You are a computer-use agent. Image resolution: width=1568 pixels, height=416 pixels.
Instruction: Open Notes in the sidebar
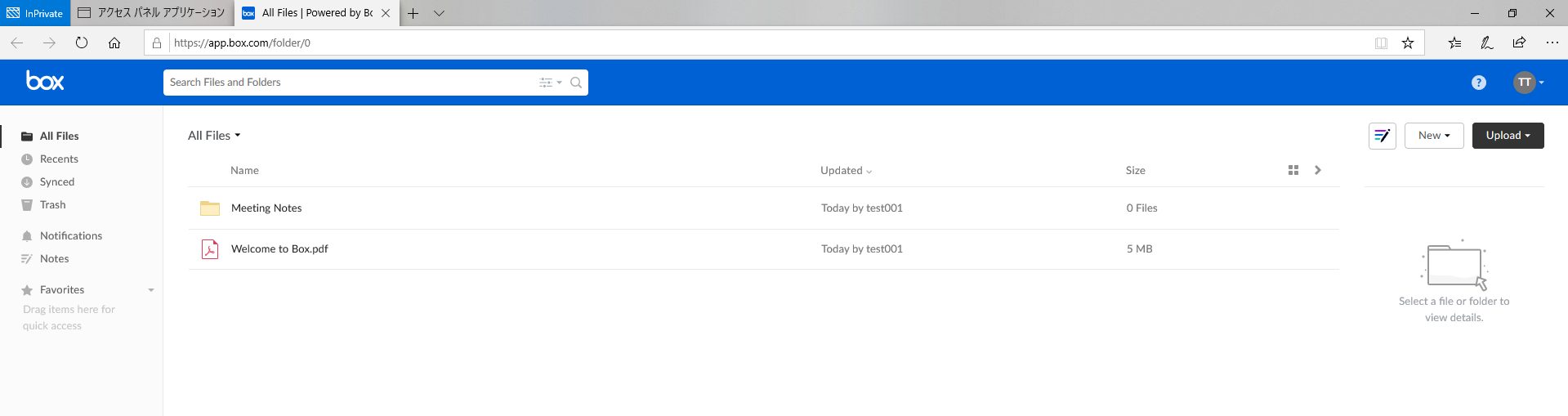(x=54, y=259)
